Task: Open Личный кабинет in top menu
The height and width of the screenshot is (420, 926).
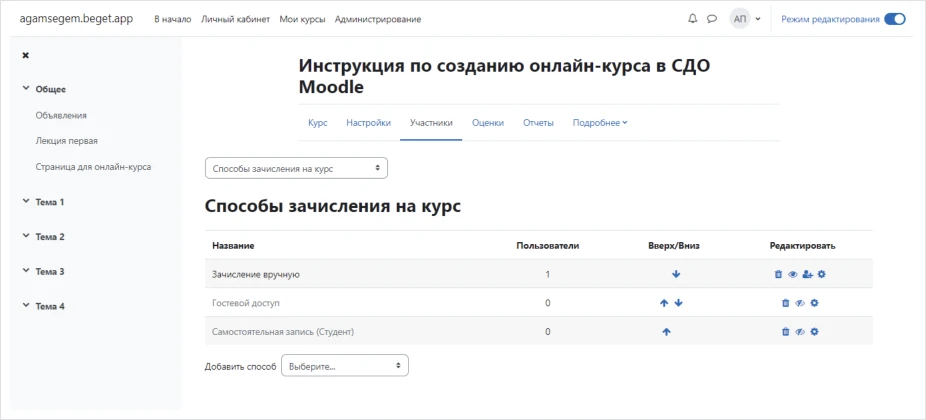Action: pyautogui.click(x=236, y=19)
